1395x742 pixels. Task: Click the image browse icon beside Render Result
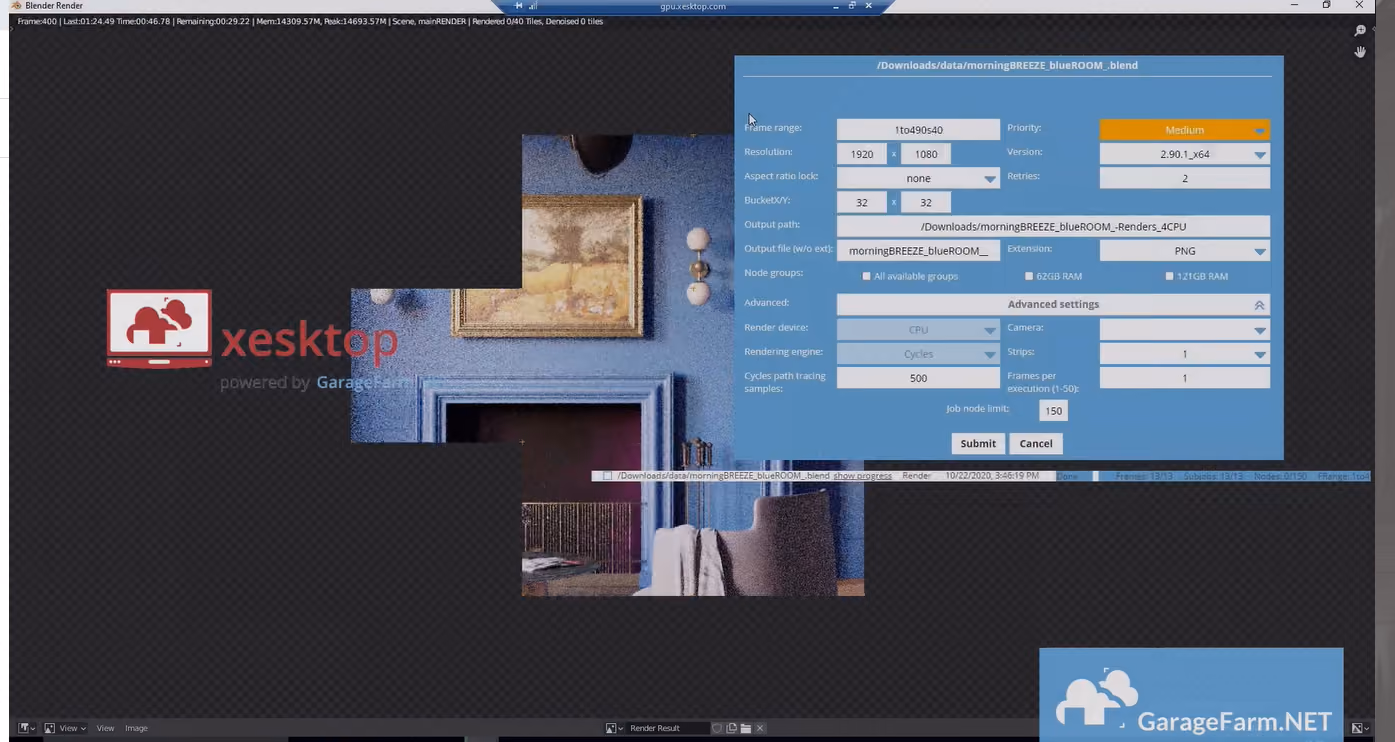click(x=615, y=728)
